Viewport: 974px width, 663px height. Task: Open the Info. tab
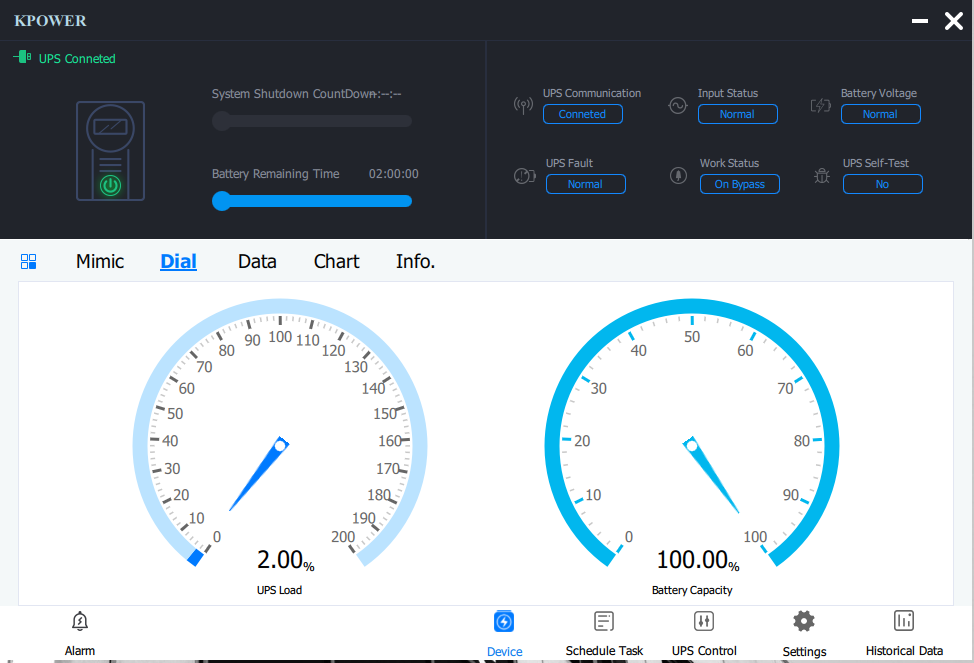pyautogui.click(x=416, y=262)
